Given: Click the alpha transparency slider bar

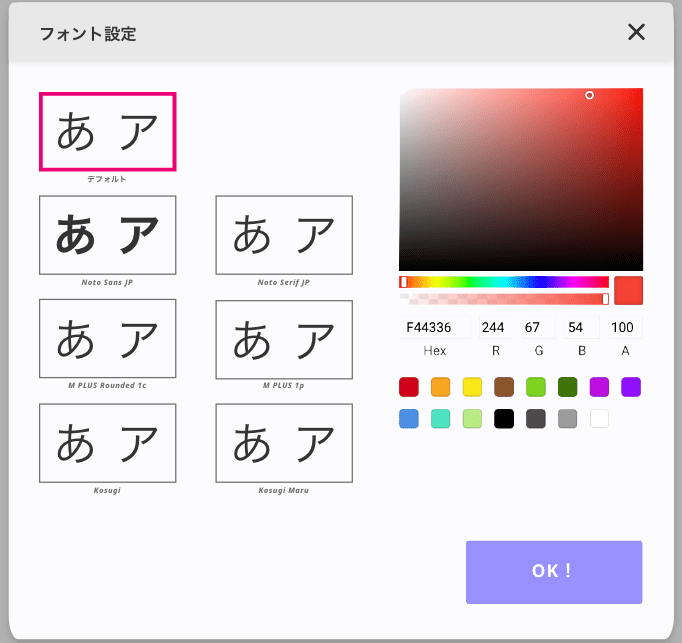Looking at the screenshot, I should pos(504,299).
